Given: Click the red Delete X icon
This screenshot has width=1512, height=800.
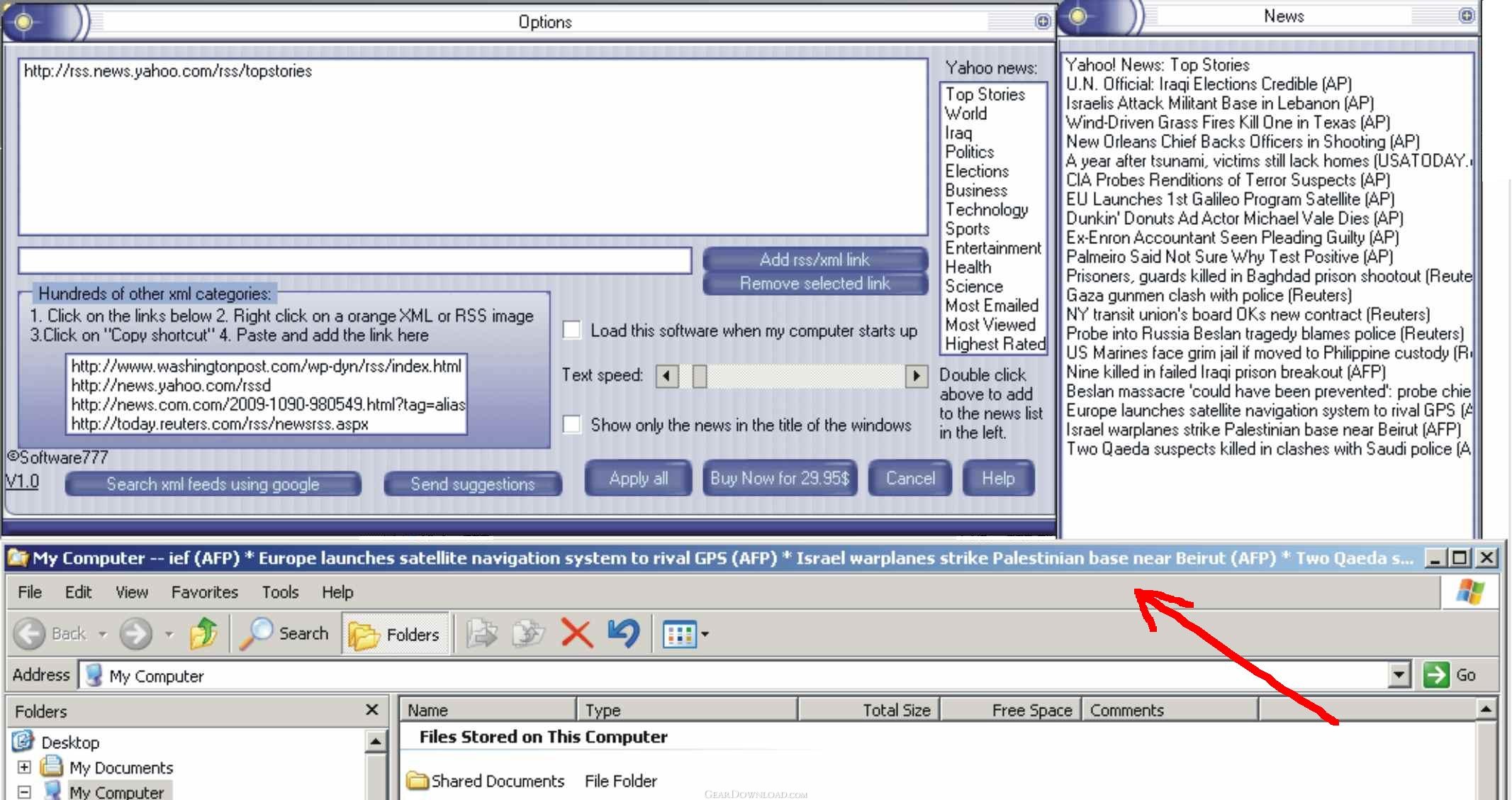Looking at the screenshot, I should [x=576, y=633].
